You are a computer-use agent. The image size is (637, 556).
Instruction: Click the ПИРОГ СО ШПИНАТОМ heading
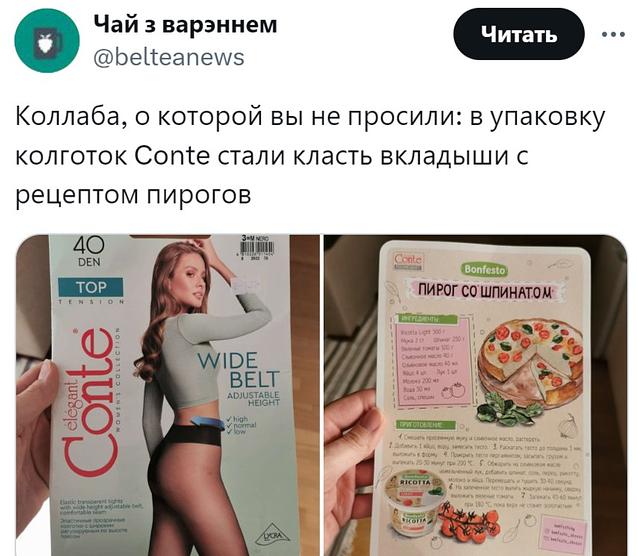click(x=485, y=291)
